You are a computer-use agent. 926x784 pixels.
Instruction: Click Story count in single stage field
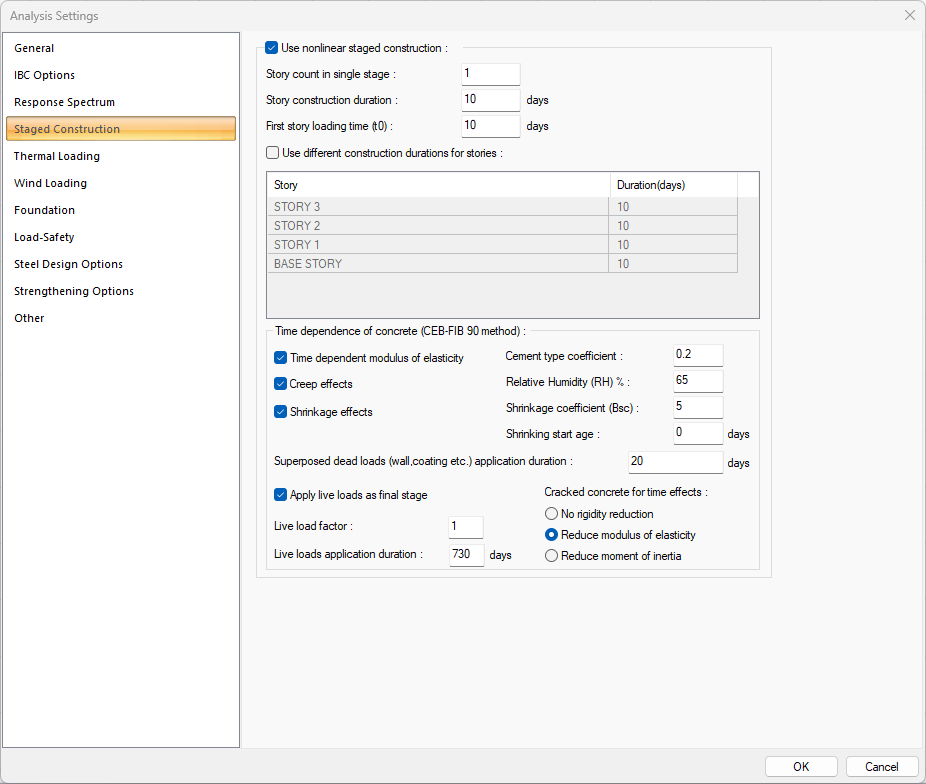point(490,74)
